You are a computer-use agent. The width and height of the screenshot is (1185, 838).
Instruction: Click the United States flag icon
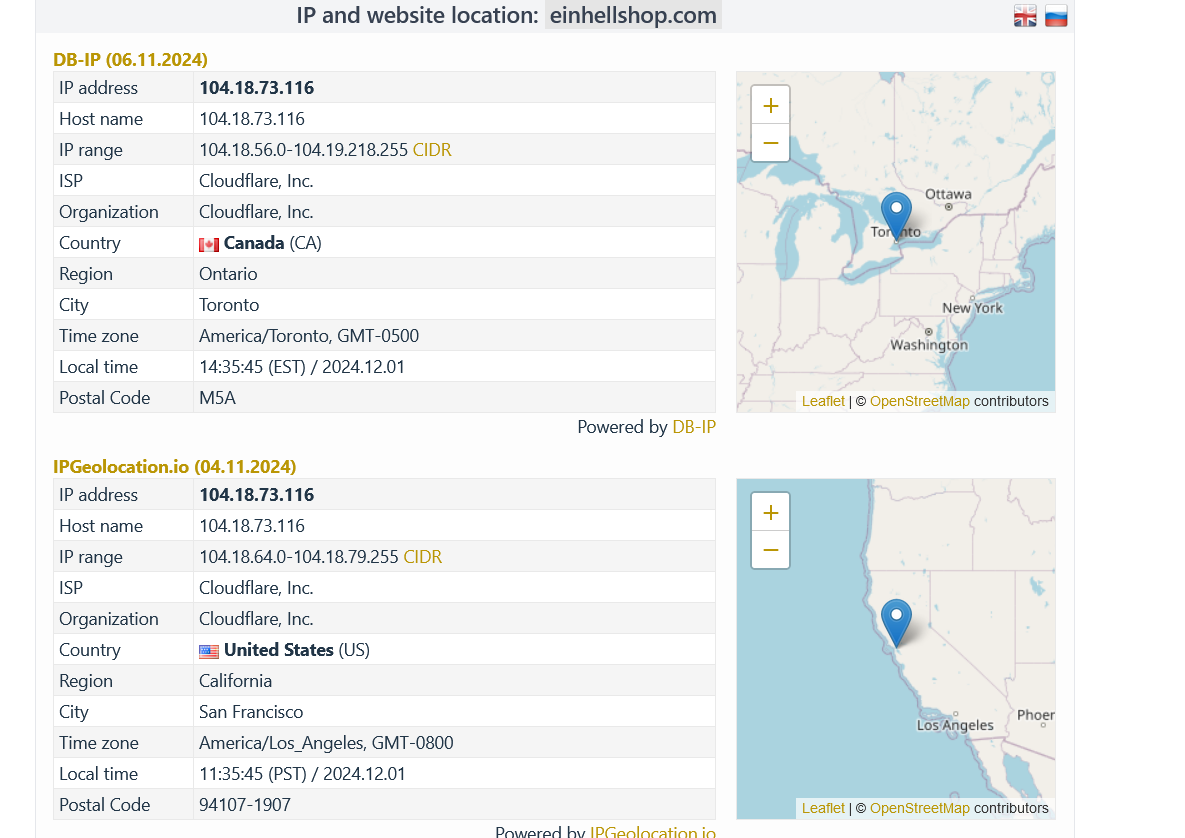click(209, 651)
